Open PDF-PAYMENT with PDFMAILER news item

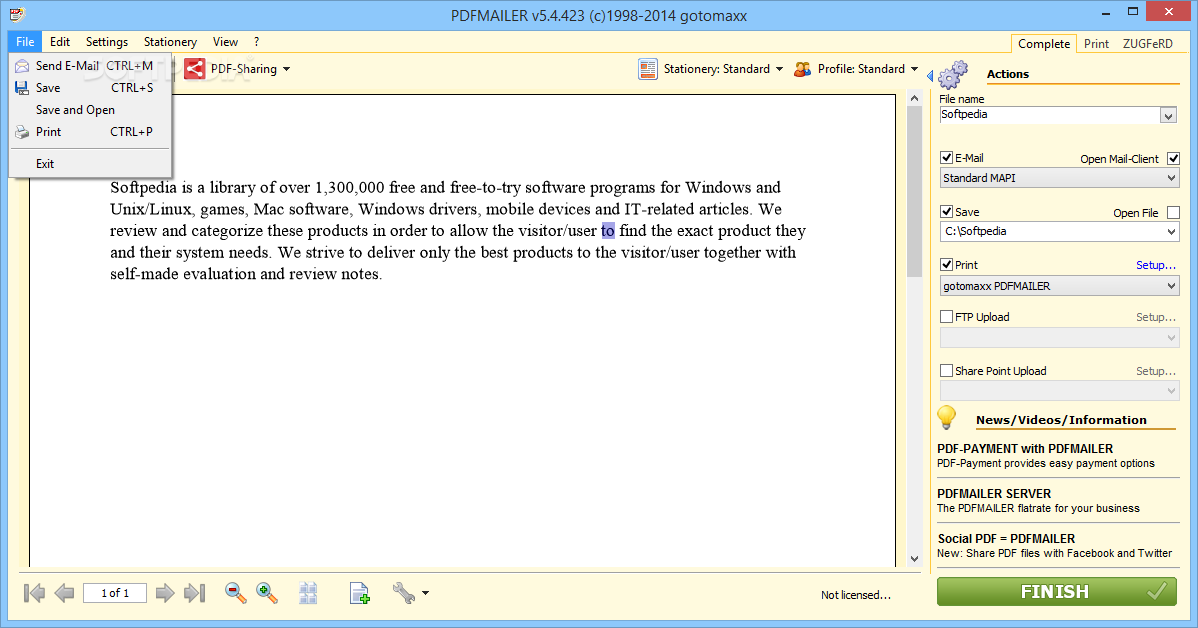click(x=1046, y=455)
